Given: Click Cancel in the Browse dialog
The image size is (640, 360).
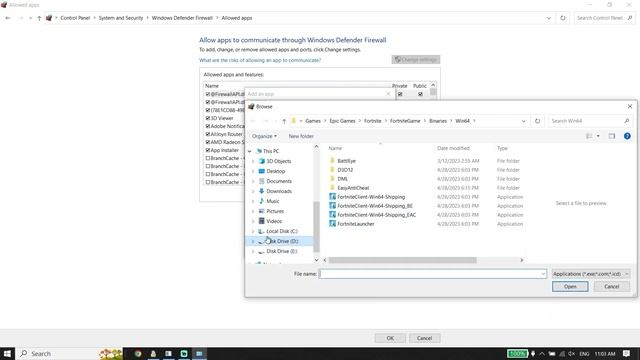Looking at the screenshot, I should tap(611, 287).
